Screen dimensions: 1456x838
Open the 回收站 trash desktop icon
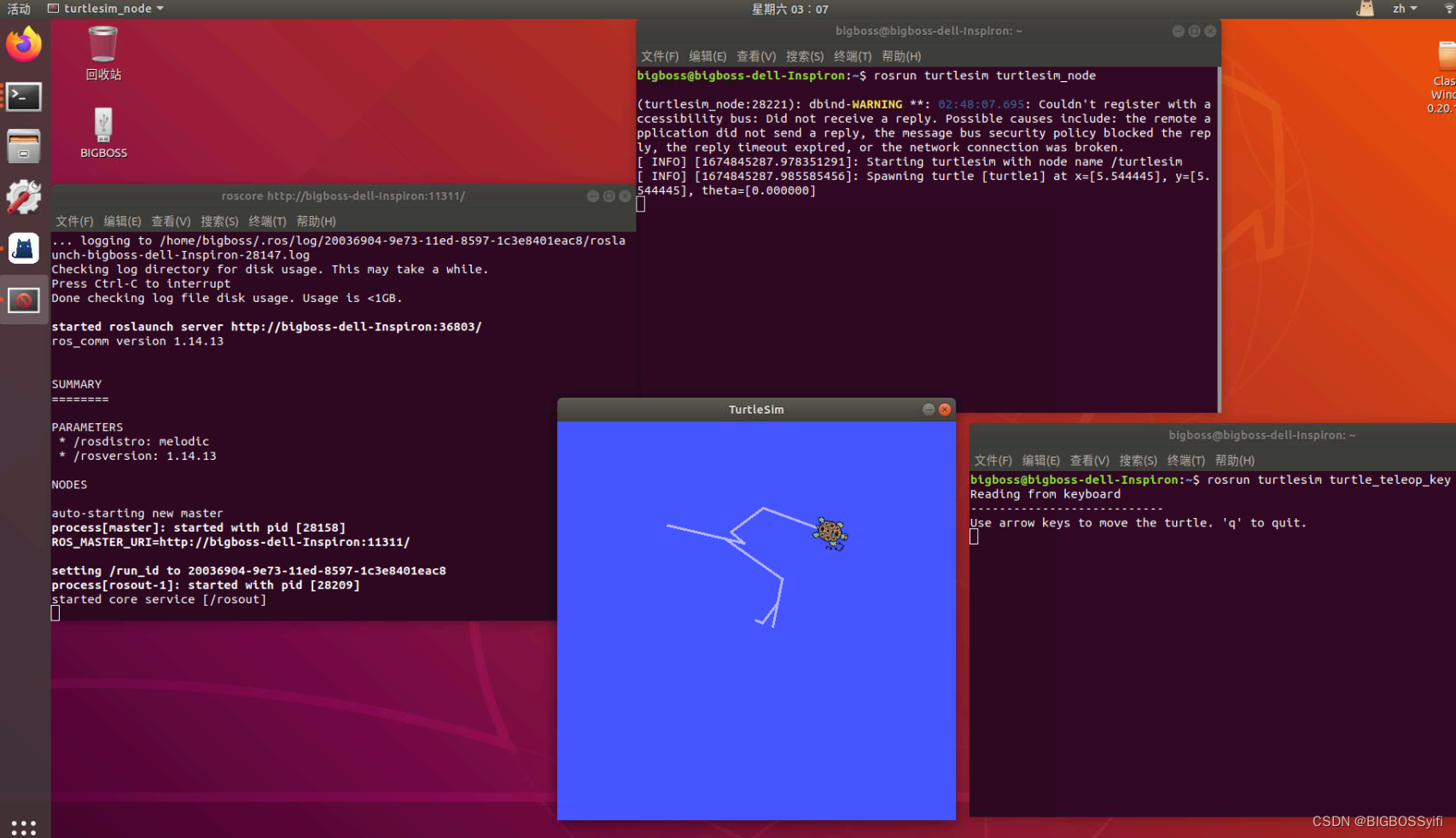pyautogui.click(x=103, y=53)
